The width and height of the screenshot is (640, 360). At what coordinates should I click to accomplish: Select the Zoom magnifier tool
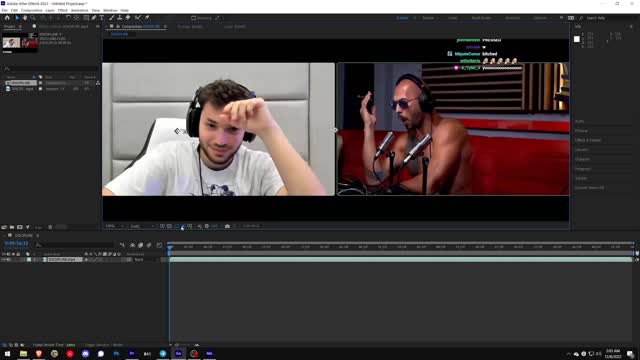(x=33, y=18)
